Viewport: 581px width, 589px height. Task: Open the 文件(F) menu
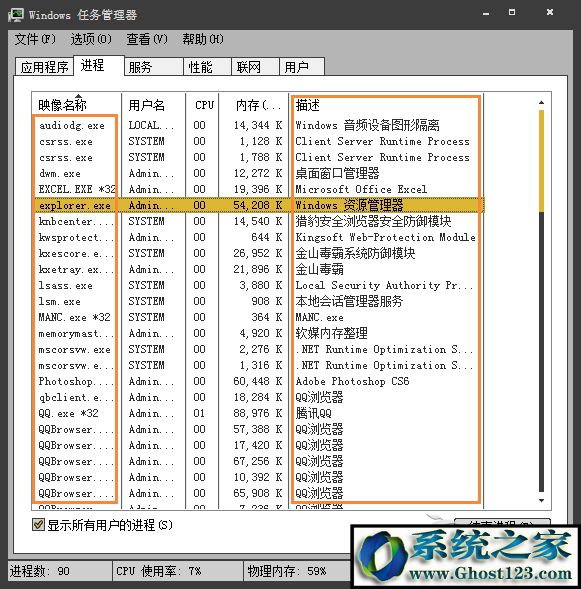click(35, 39)
